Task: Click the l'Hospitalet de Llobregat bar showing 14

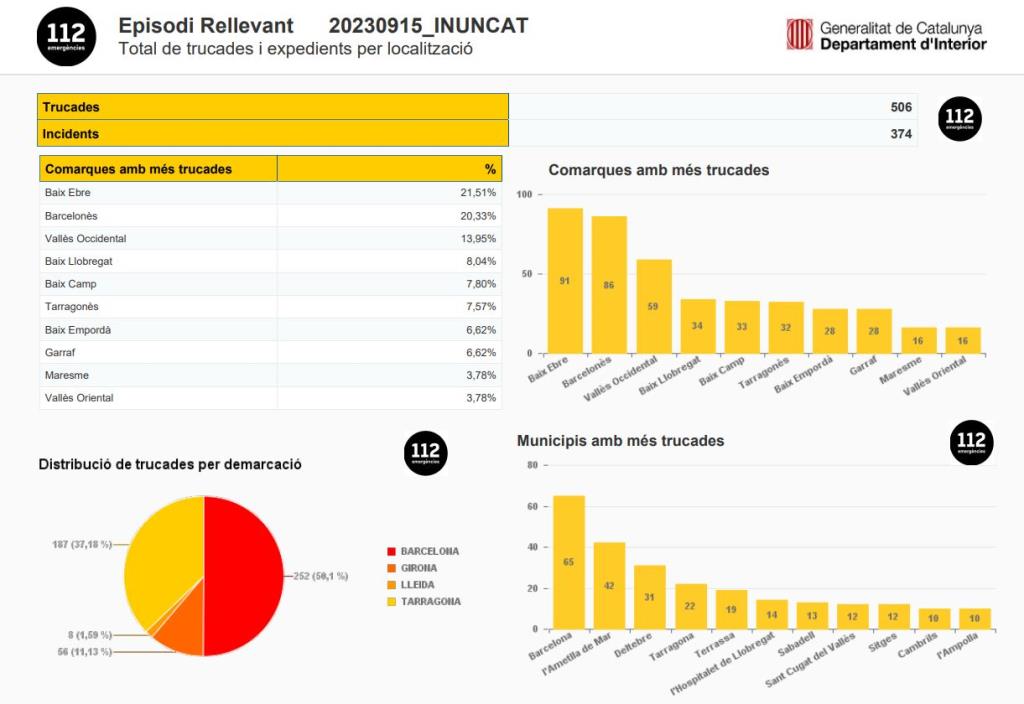Action: click(x=772, y=615)
